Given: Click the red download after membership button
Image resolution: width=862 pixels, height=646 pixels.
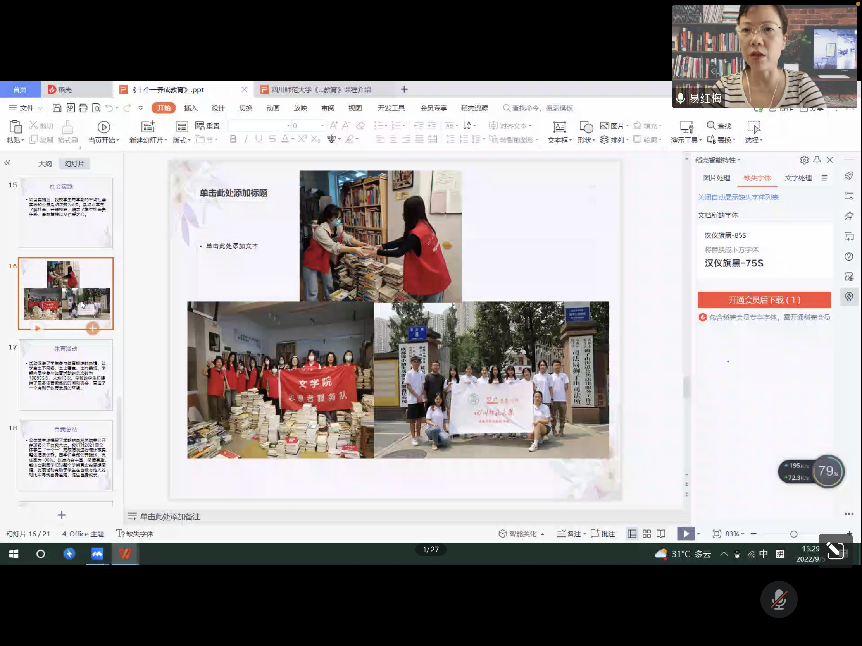Looking at the screenshot, I should click(x=764, y=300).
